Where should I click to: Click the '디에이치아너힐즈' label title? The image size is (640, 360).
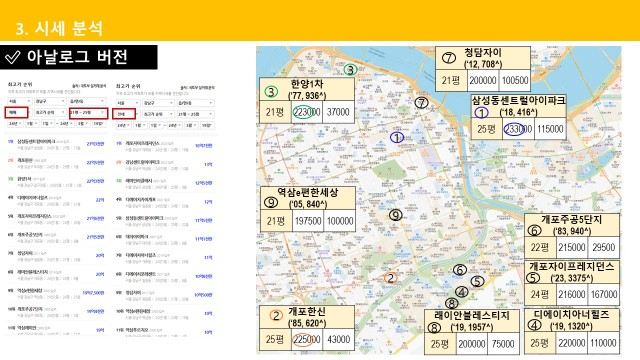point(571,314)
